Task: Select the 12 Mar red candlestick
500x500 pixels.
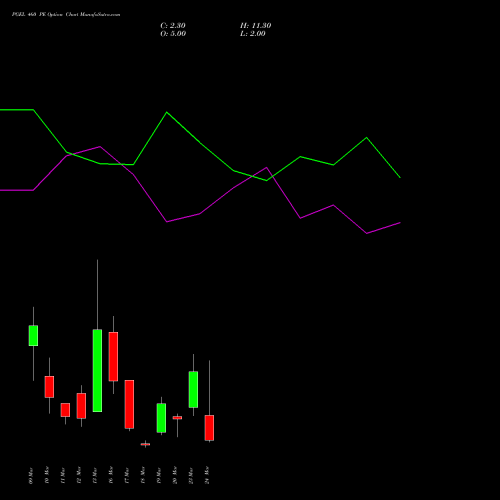Action: click(81, 406)
